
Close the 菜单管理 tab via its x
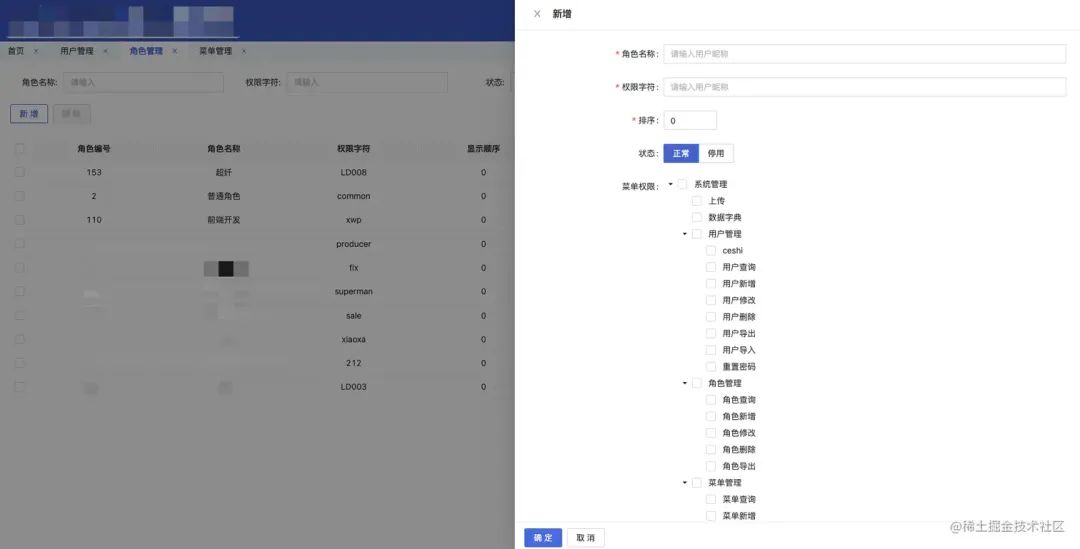pos(244,51)
